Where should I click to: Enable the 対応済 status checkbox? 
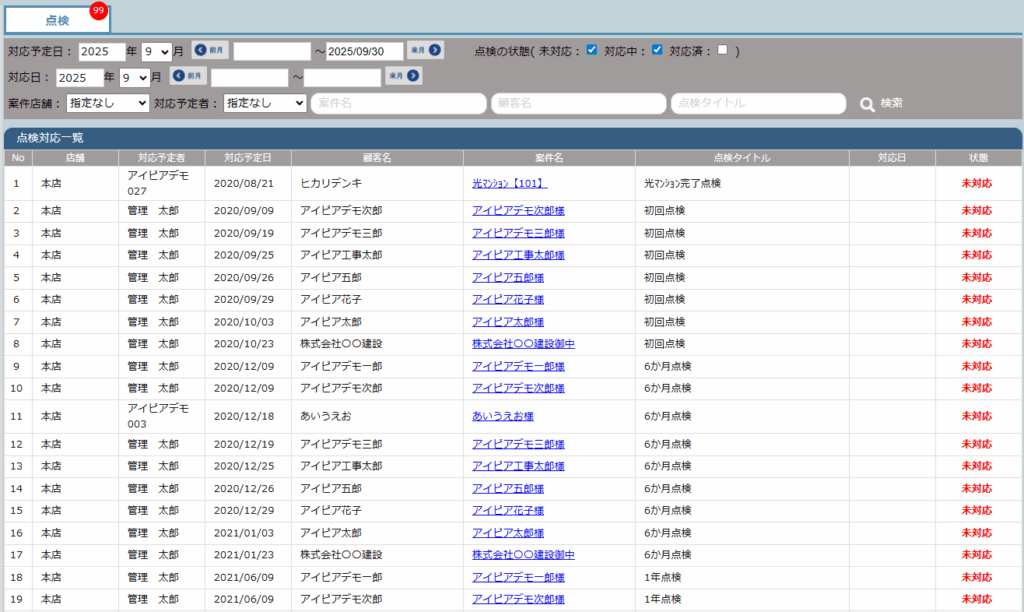[x=722, y=50]
